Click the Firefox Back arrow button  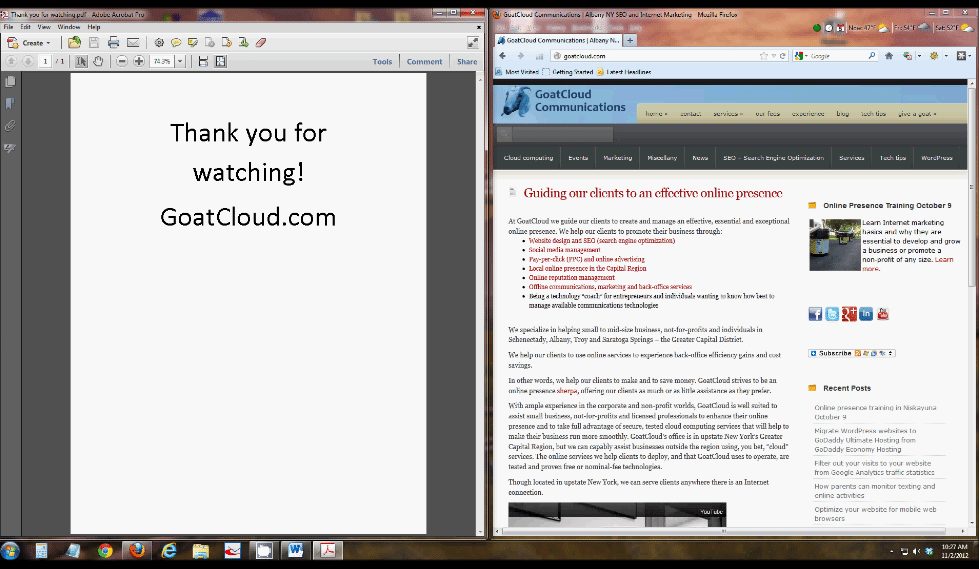tap(502, 56)
